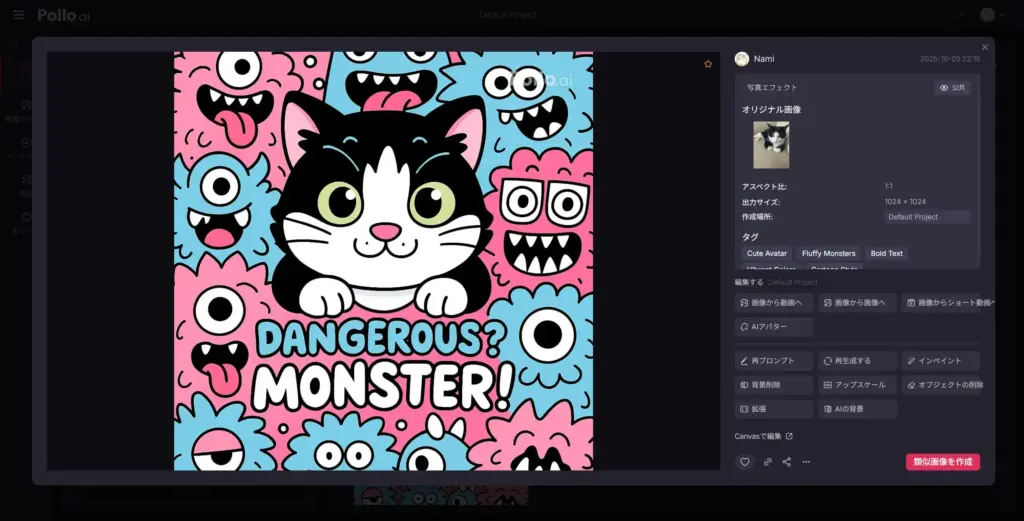The width and height of the screenshot is (1024, 521).
Task: Select the Cute Avatar tag
Action: pos(767,253)
